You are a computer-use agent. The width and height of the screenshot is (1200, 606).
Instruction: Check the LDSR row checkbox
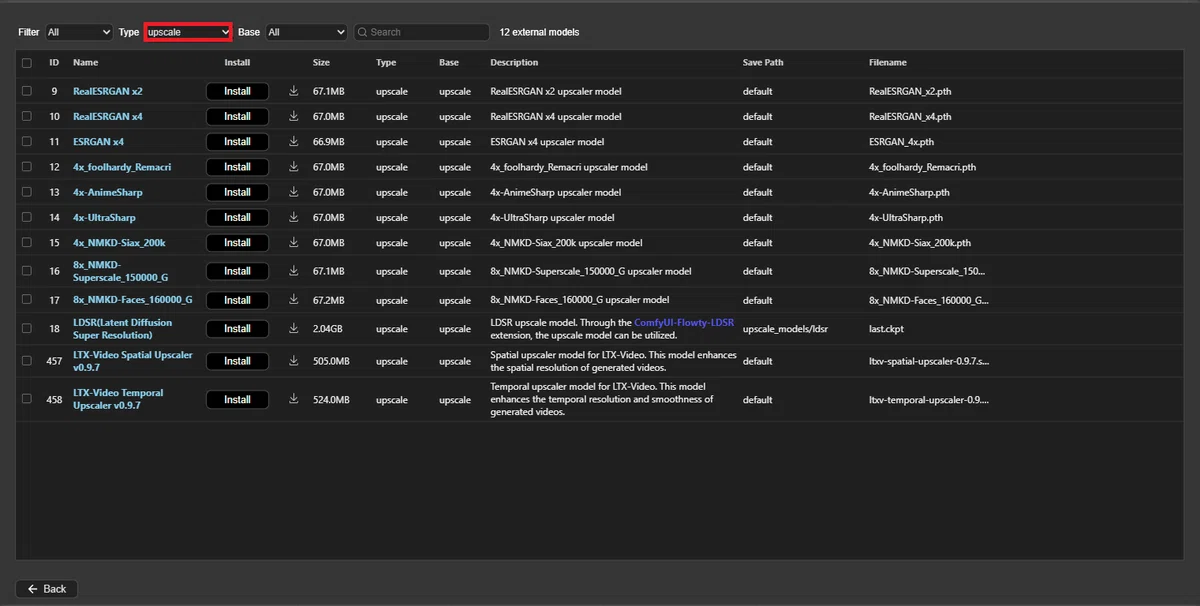tap(27, 329)
